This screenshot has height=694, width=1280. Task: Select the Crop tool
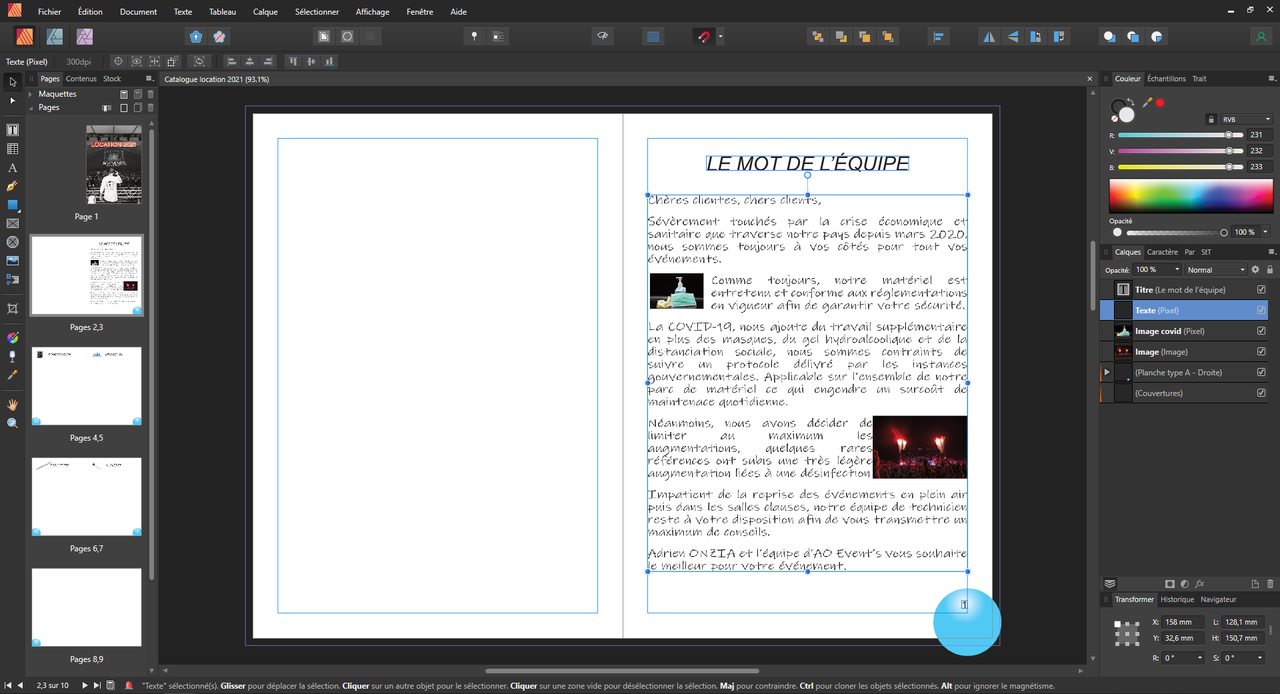(x=12, y=309)
